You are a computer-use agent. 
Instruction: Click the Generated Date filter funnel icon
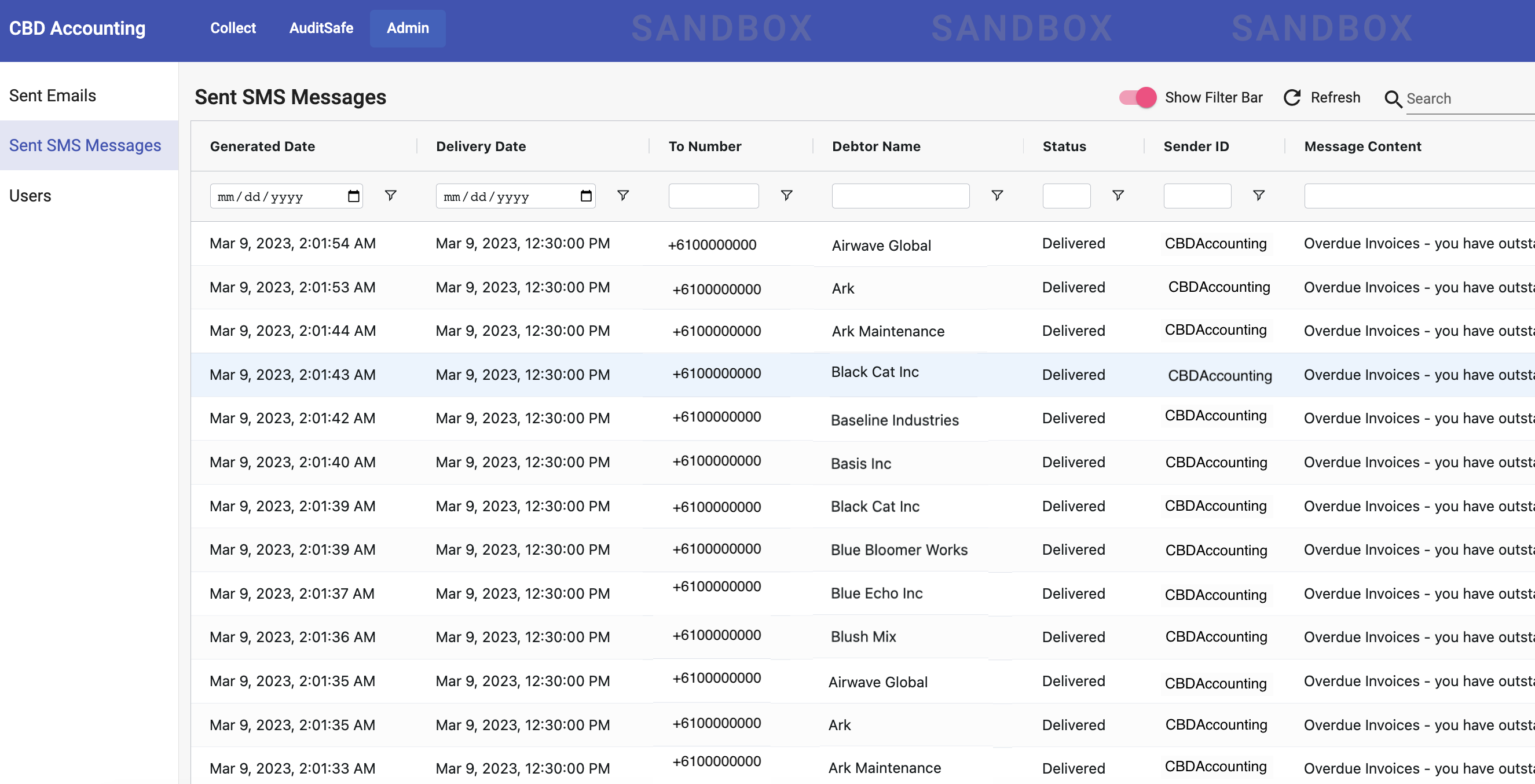390,195
